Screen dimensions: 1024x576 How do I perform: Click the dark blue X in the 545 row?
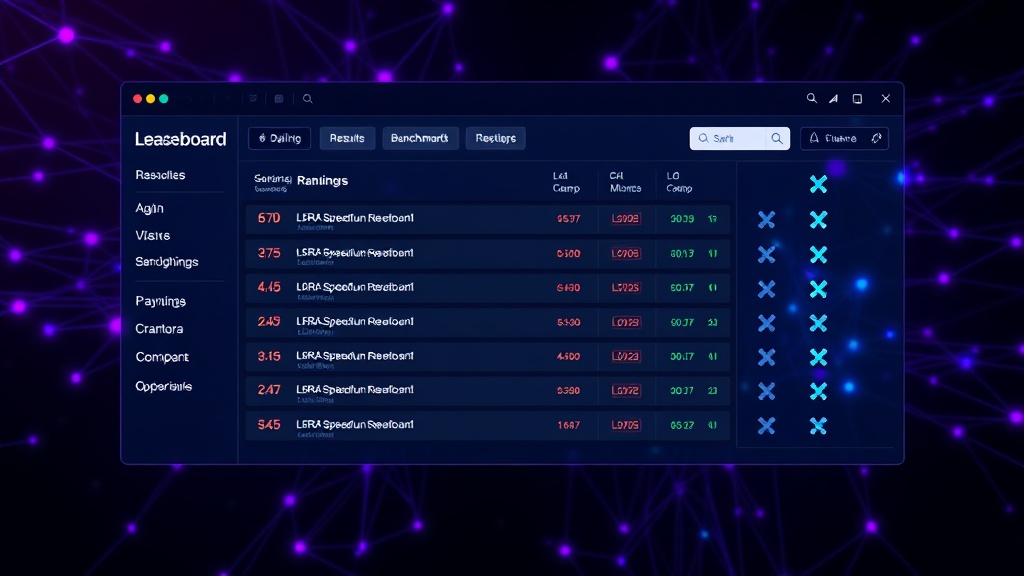[x=766, y=426]
